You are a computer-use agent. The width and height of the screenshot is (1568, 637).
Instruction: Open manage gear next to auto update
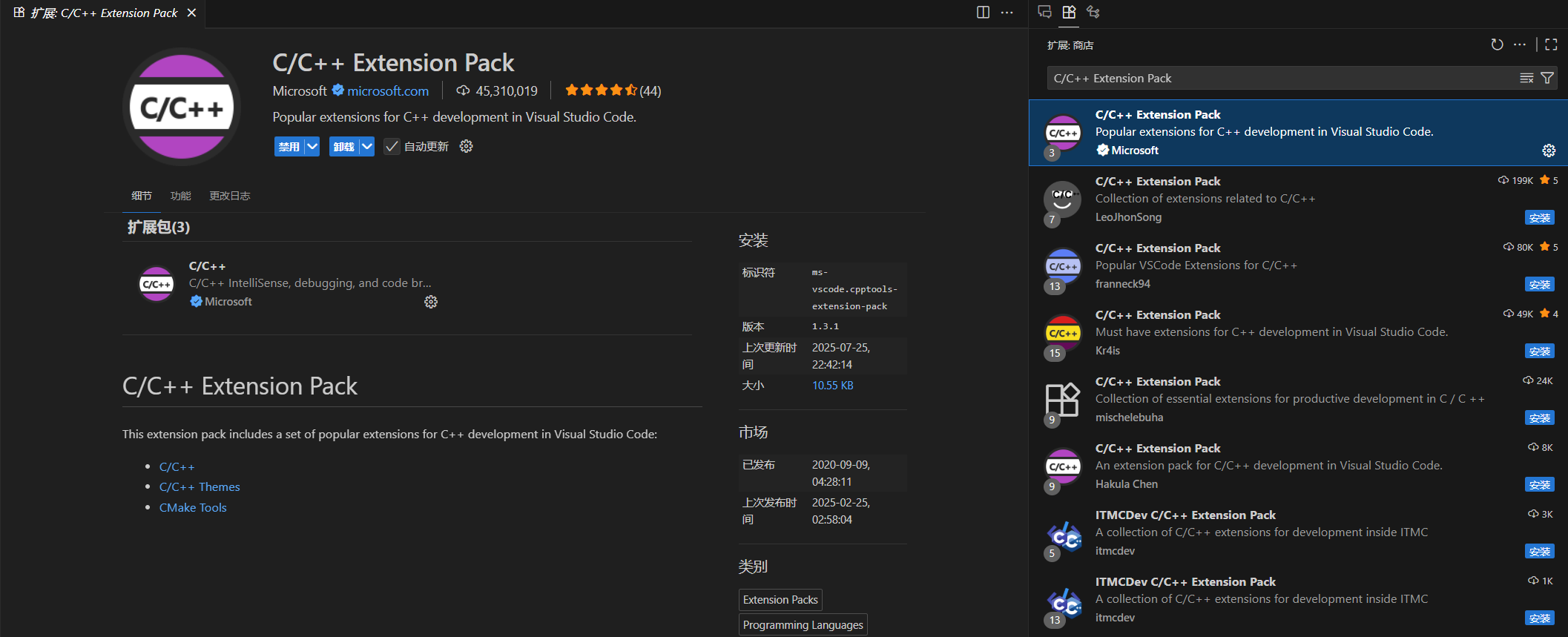(x=466, y=146)
